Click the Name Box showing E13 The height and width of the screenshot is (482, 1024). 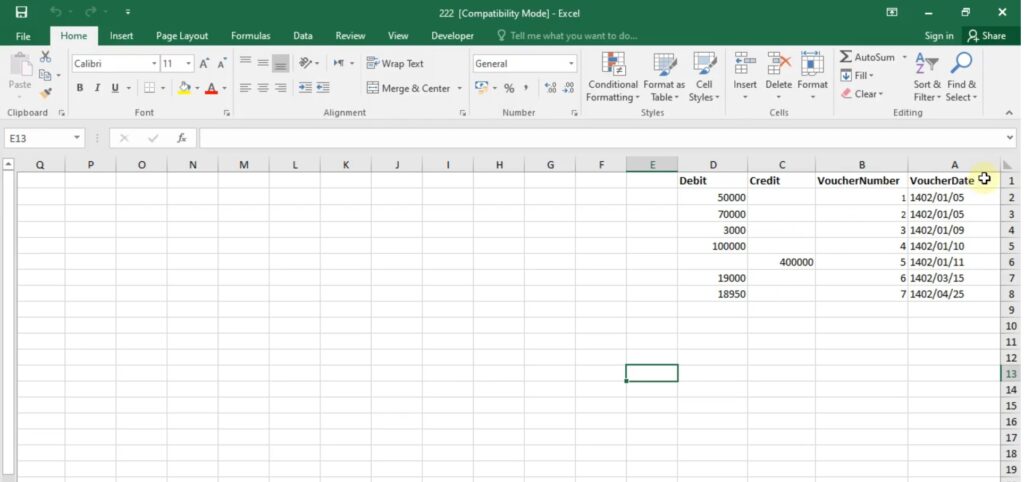(44, 138)
